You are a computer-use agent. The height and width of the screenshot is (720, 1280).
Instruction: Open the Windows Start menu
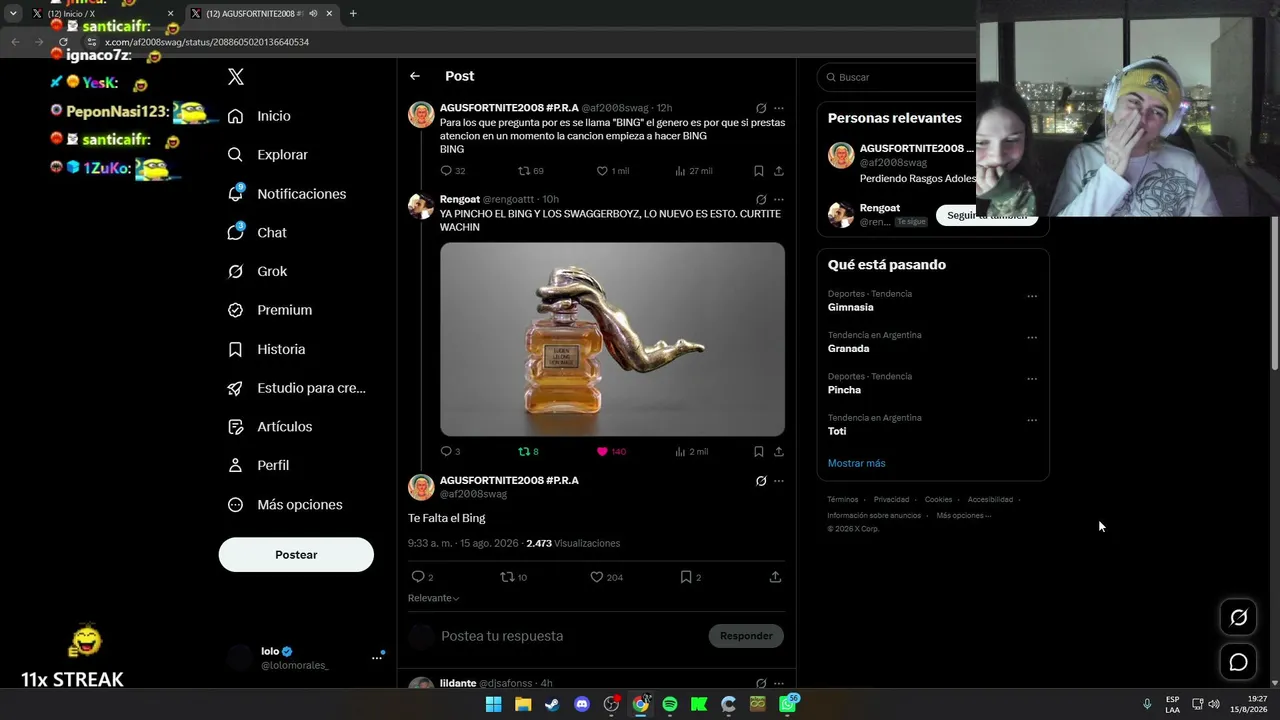coord(493,704)
